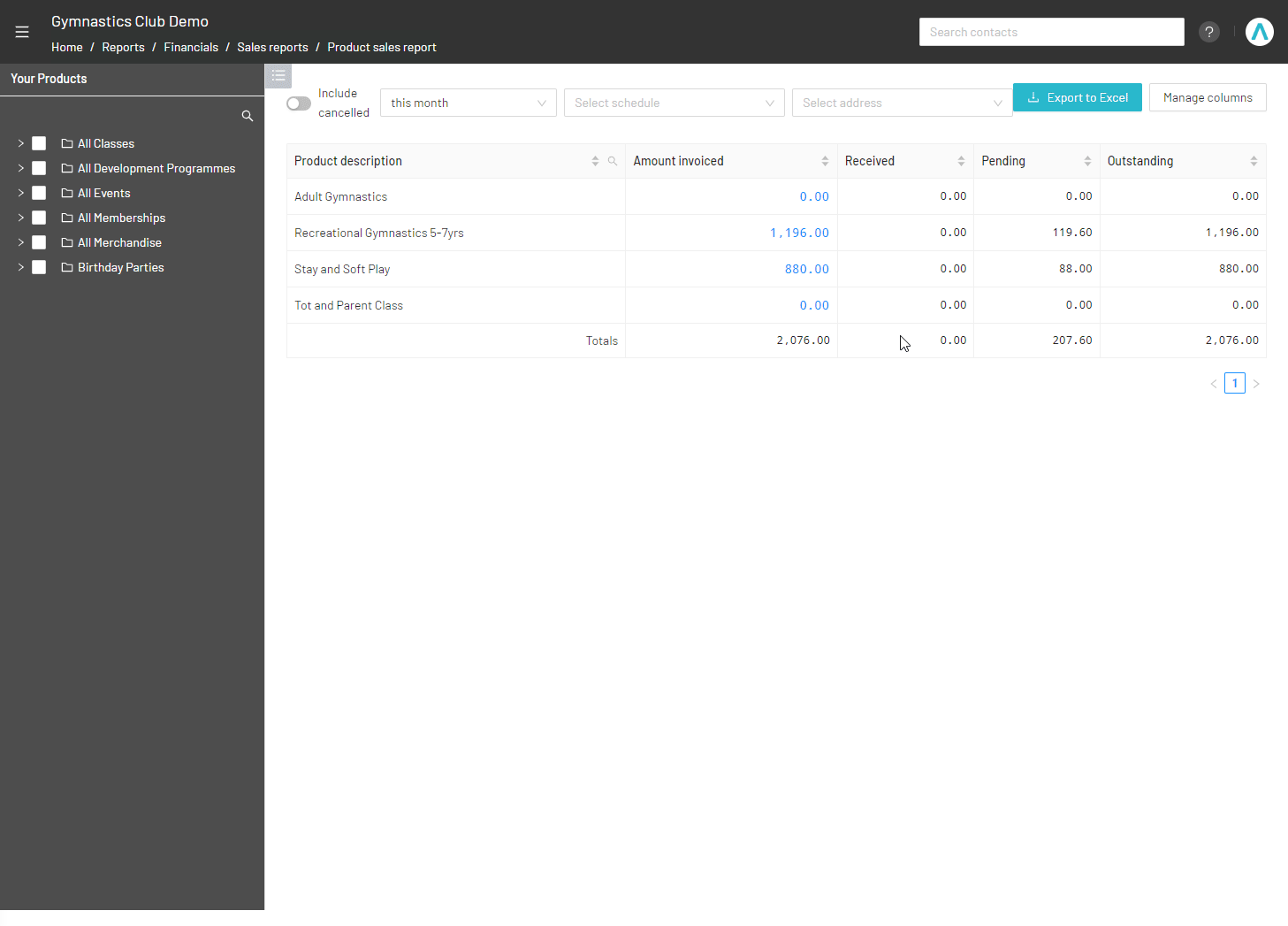
Task: Click the circular app logo top right
Action: point(1259,32)
